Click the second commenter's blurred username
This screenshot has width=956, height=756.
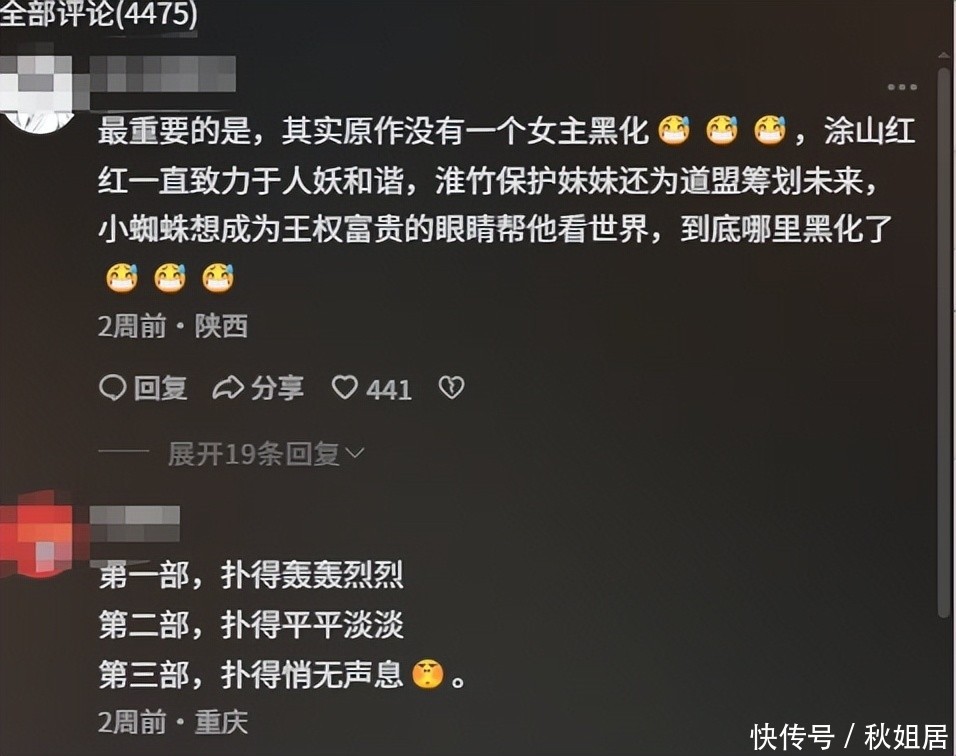pos(135,523)
